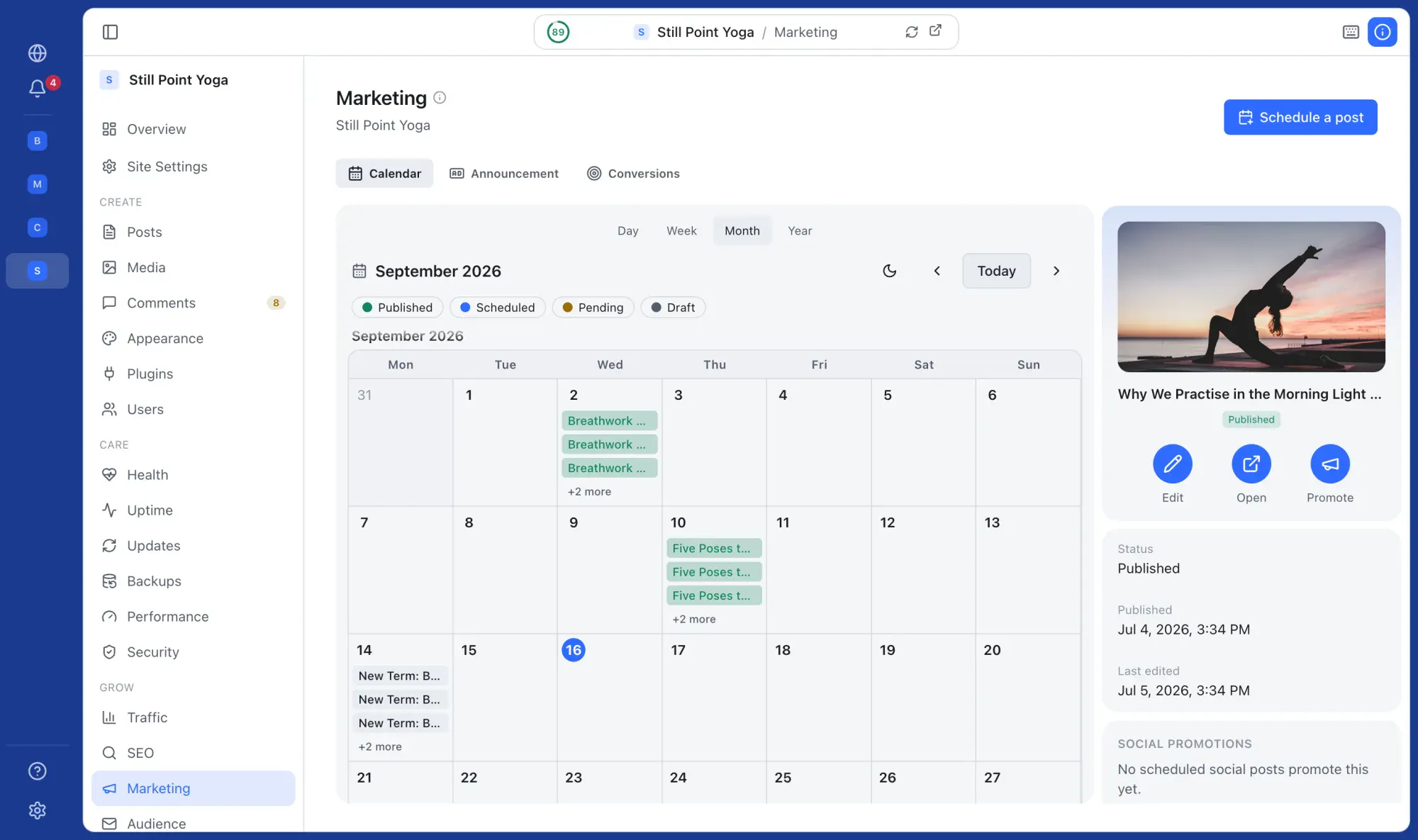This screenshot has width=1418, height=840.
Task: Toggle the sidebar panel icon
Action: pos(110,32)
